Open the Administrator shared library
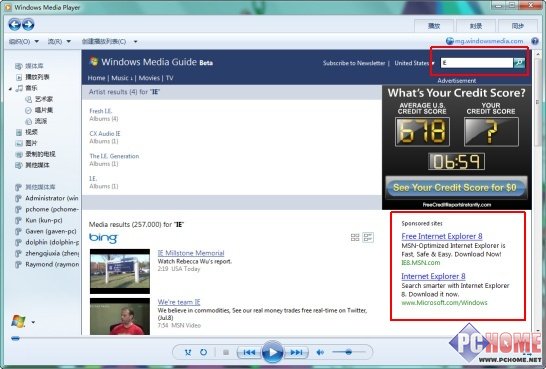Viewport: 546px width, 369px height. pyautogui.click(x=52, y=198)
